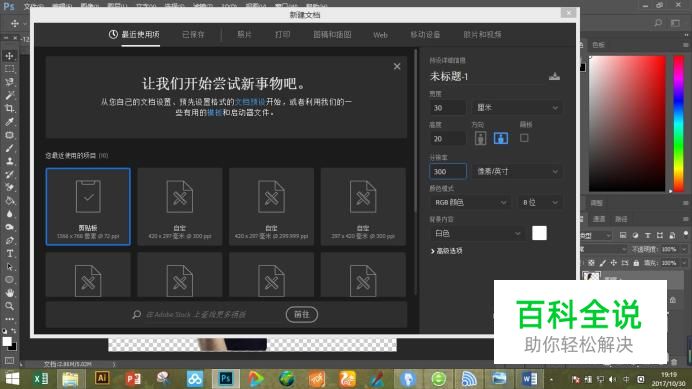Select the Move tool in the toolbar
692x389 pixels.
pyautogui.click(x=9, y=56)
